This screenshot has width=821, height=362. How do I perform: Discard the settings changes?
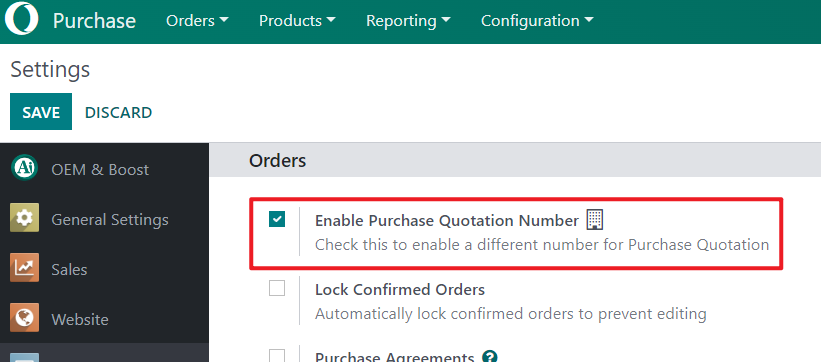[x=118, y=113]
